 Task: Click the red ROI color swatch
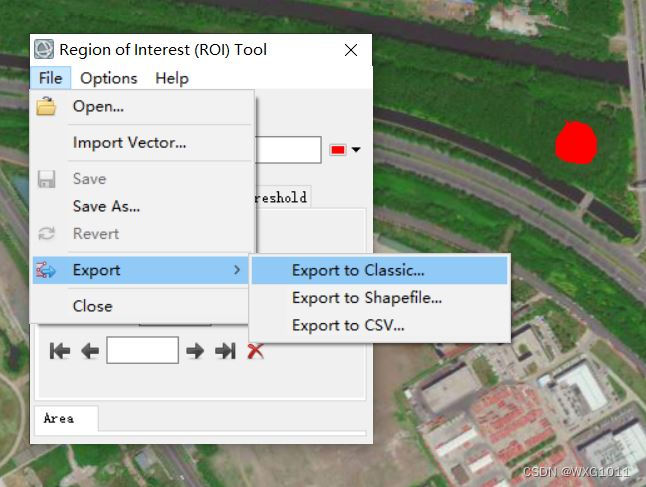(338, 150)
